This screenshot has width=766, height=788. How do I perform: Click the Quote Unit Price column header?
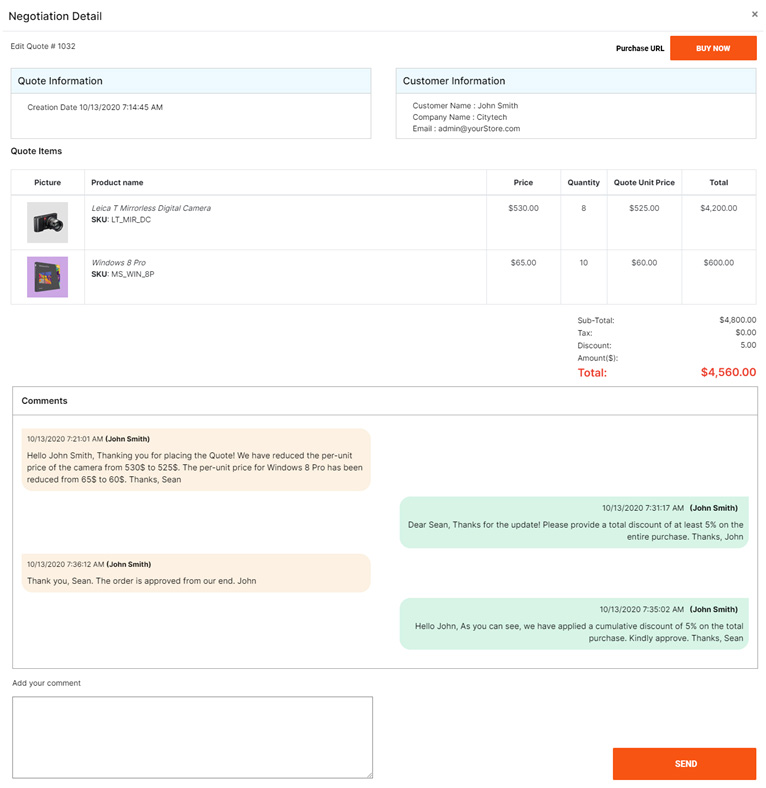[644, 182]
